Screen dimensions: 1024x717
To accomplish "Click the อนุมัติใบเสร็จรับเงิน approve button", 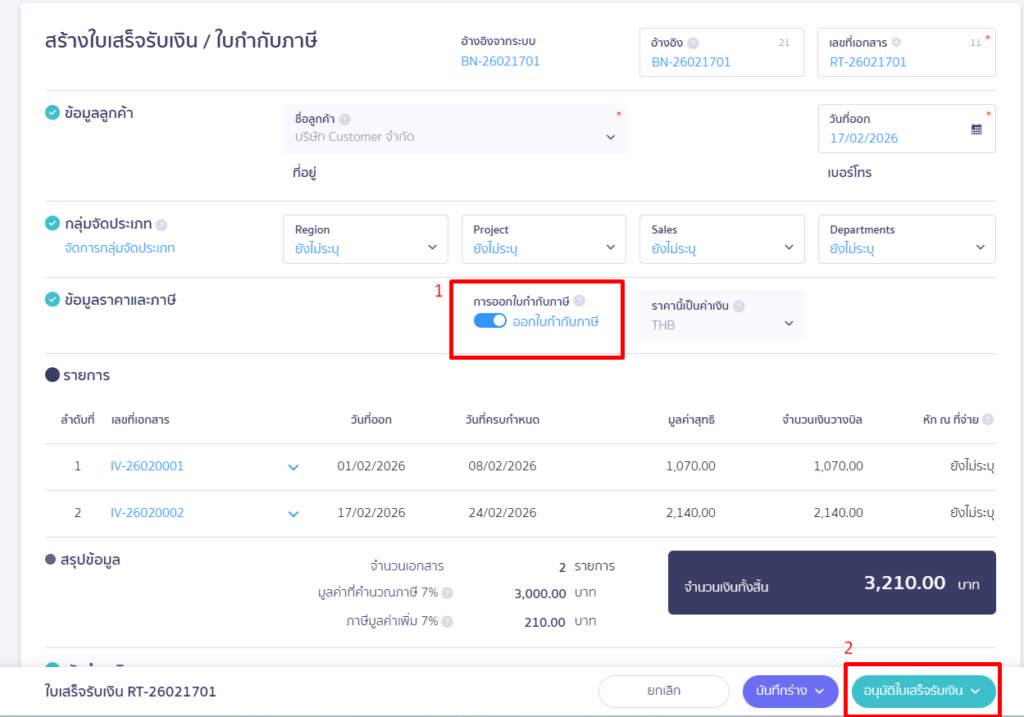I will coord(922,691).
